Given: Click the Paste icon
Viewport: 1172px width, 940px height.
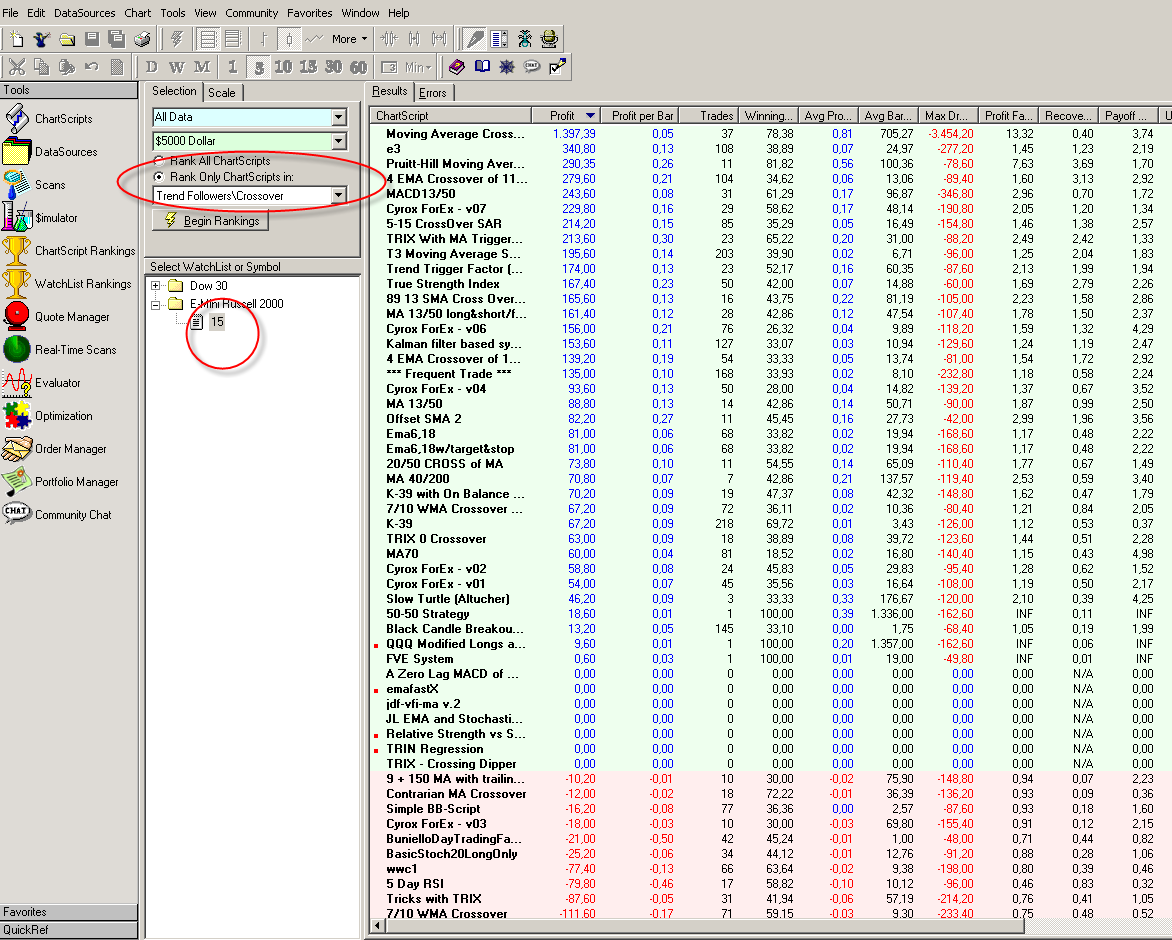Looking at the screenshot, I should pyautogui.click(x=67, y=67).
